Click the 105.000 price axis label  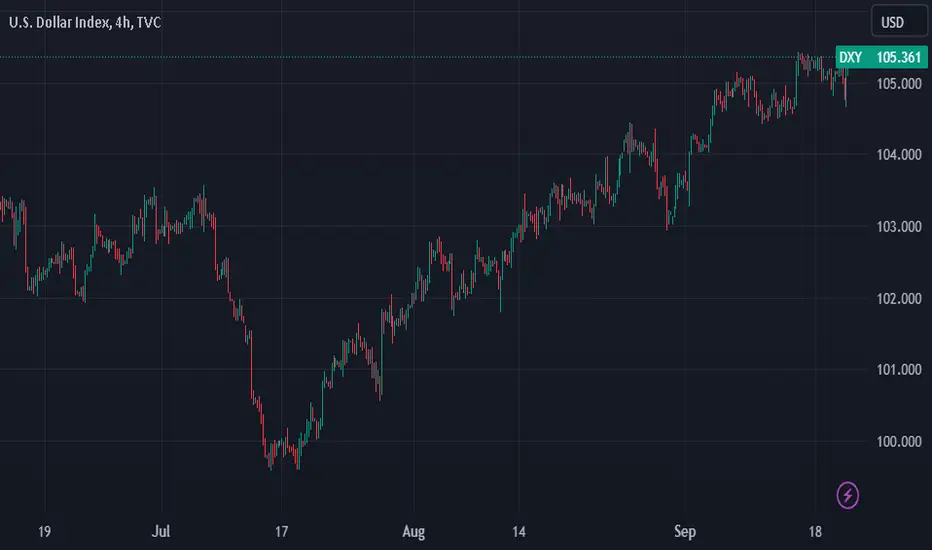[899, 83]
